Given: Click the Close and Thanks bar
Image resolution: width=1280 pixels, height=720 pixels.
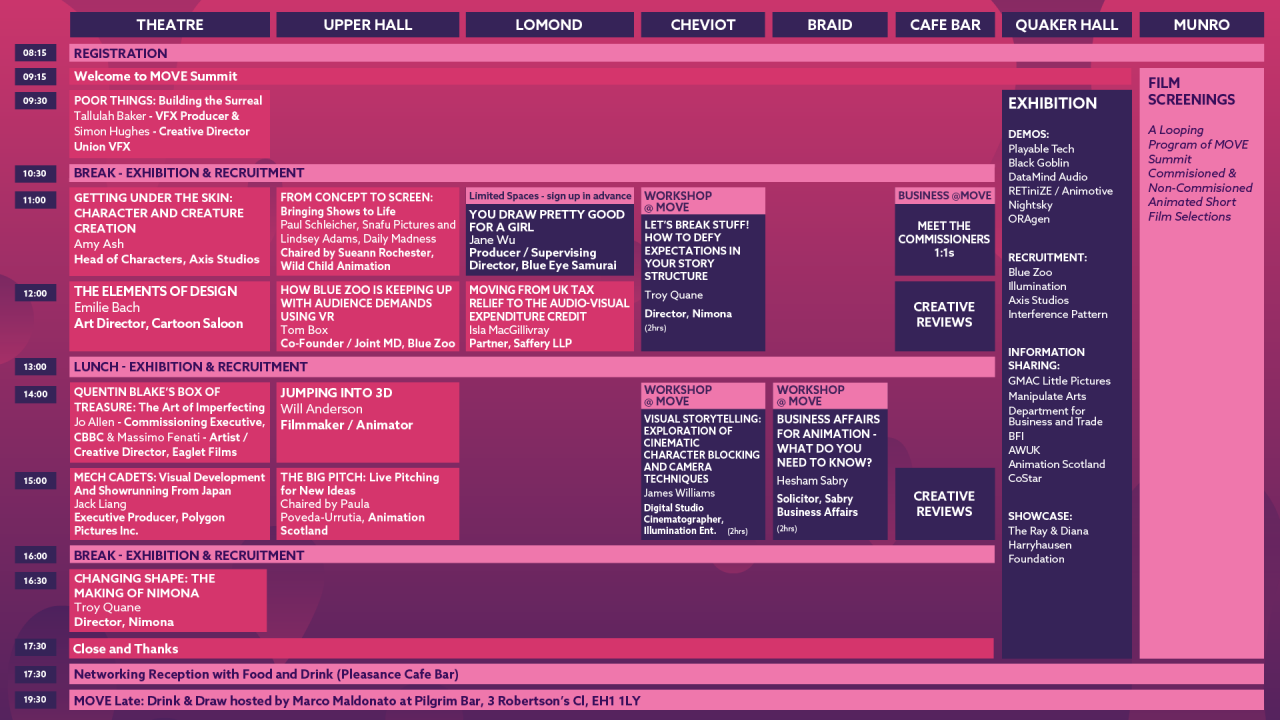Looking at the screenshot, I should point(532,648).
